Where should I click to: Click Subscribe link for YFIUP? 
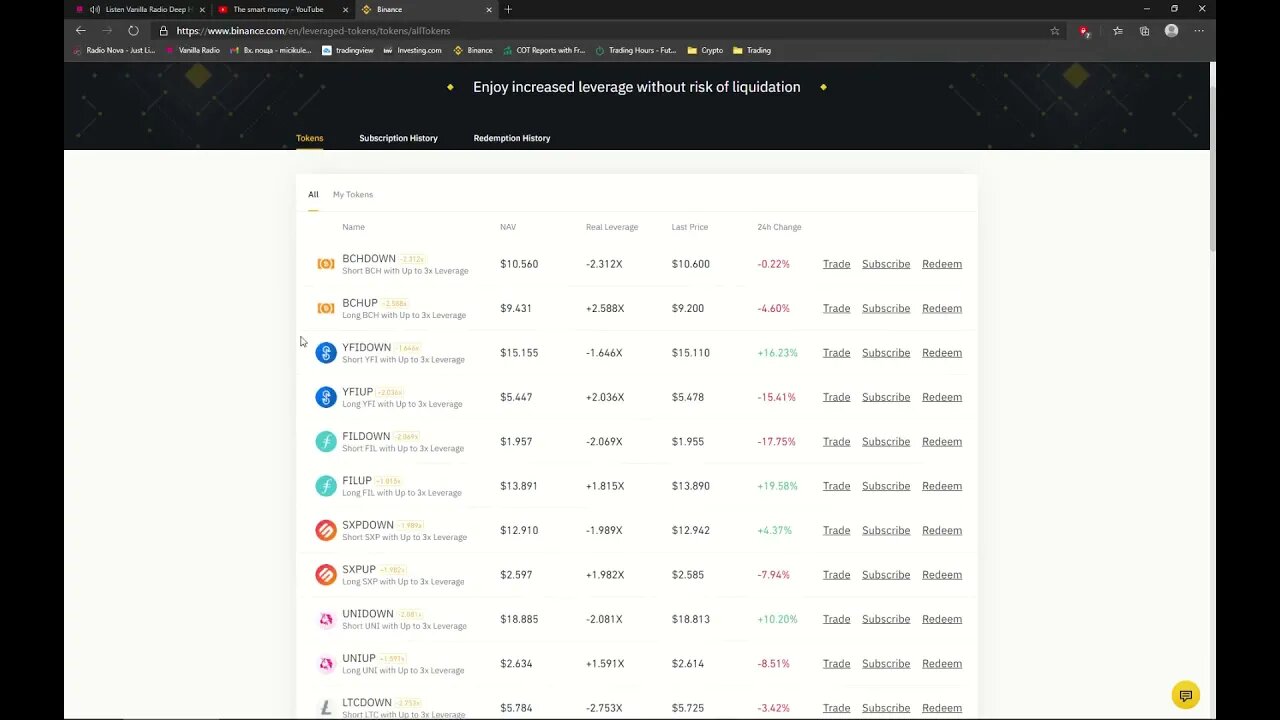(x=886, y=397)
